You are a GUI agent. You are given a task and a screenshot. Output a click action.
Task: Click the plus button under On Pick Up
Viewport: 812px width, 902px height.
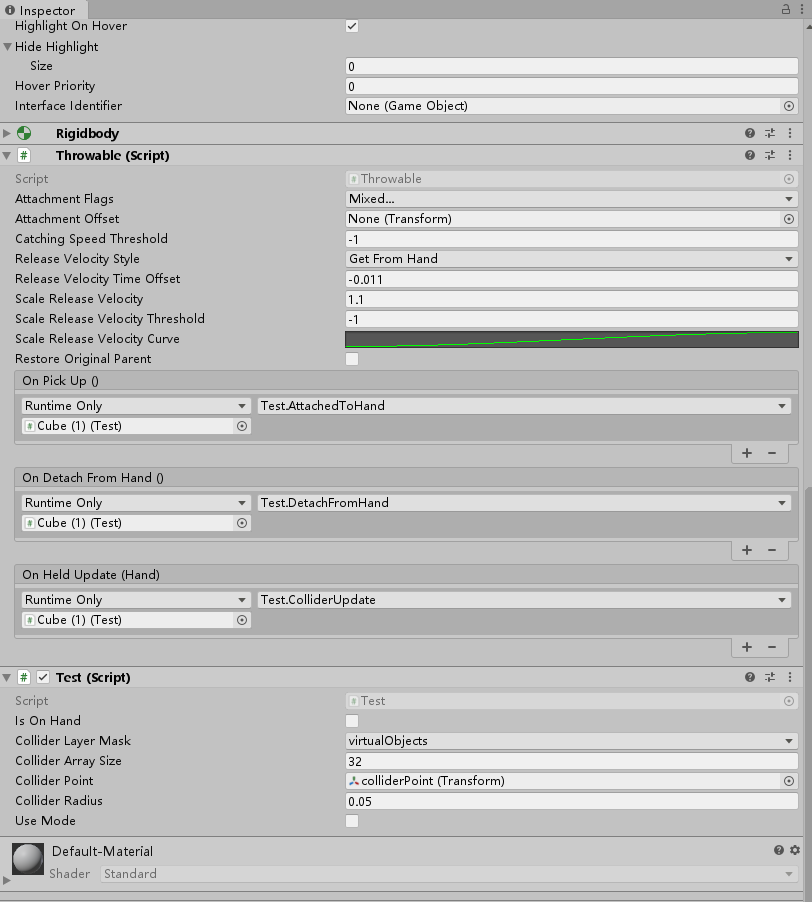747,453
